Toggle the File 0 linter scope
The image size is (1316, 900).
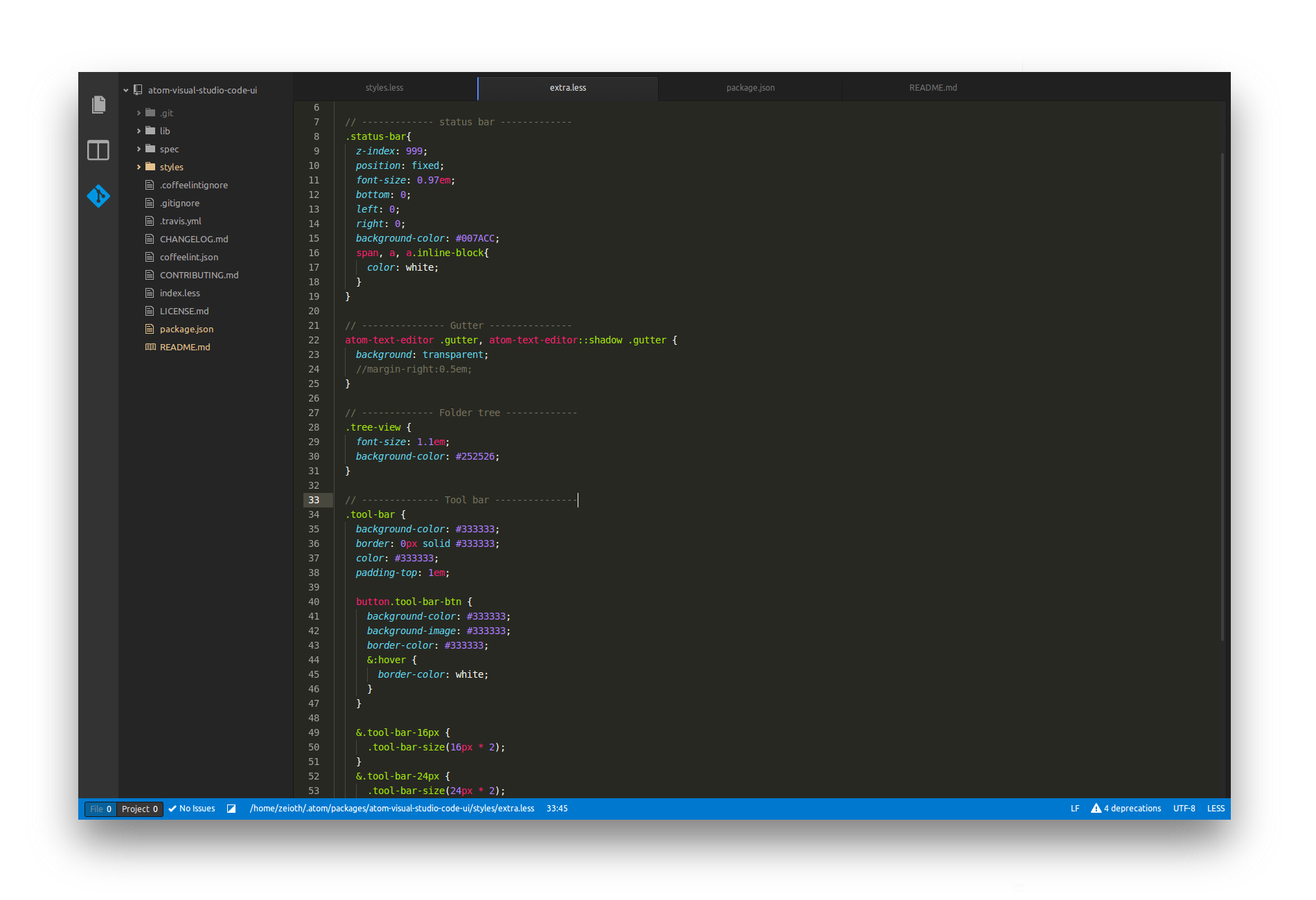pyautogui.click(x=100, y=809)
